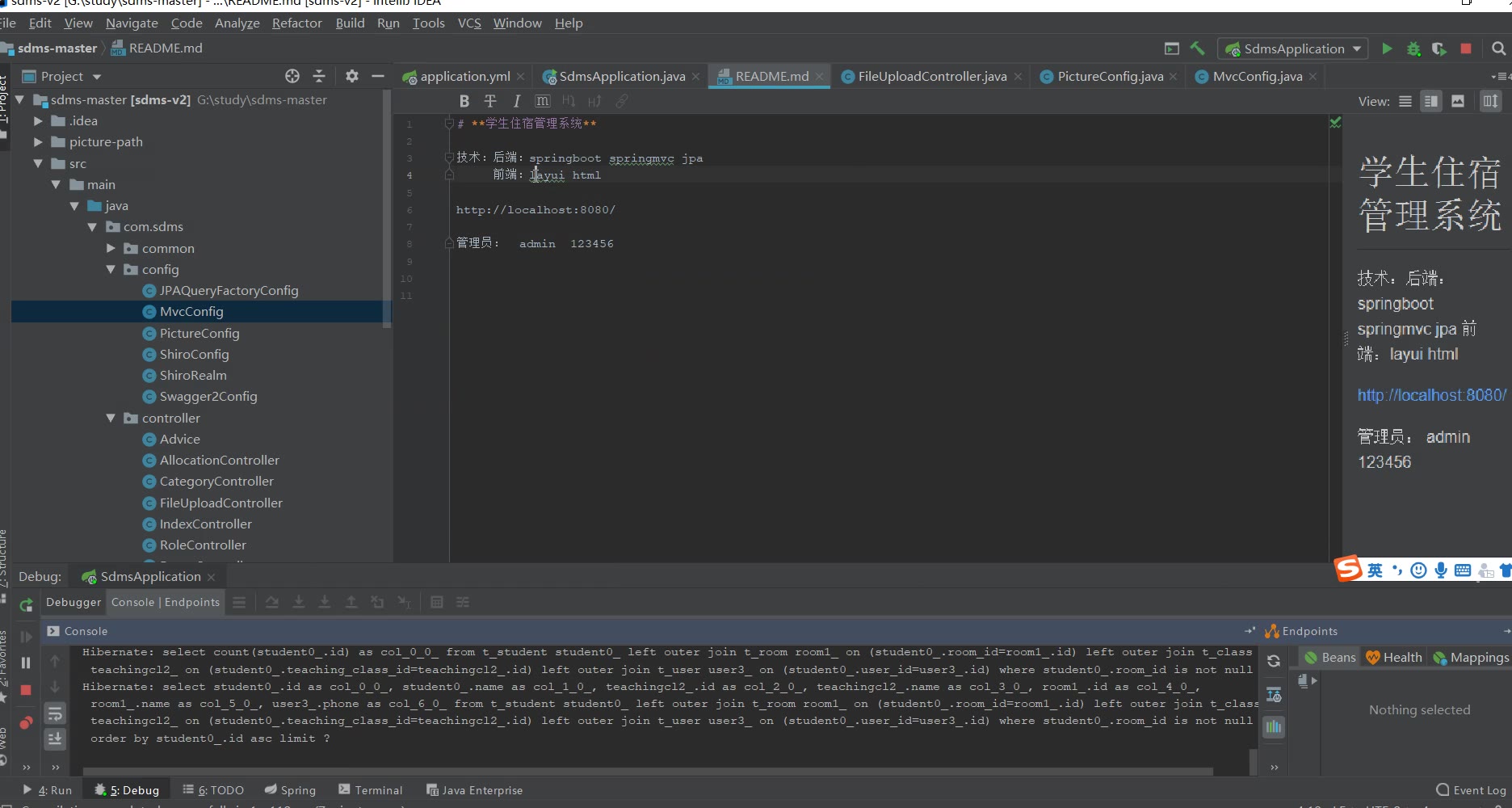Apply monospace code formatting in the markdown toolbar
Image resolution: width=1512 pixels, height=808 pixels.
543,101
